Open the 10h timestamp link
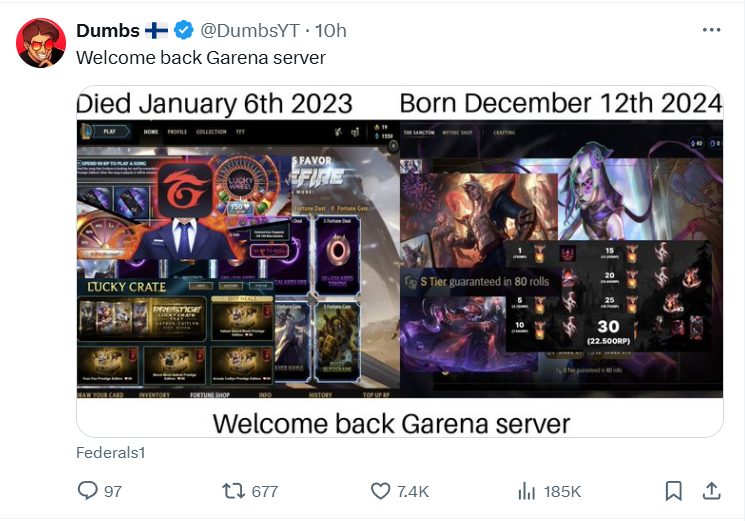Image resolution: width=745 pixels, height=521 pixels. click(x=331, y=30)
